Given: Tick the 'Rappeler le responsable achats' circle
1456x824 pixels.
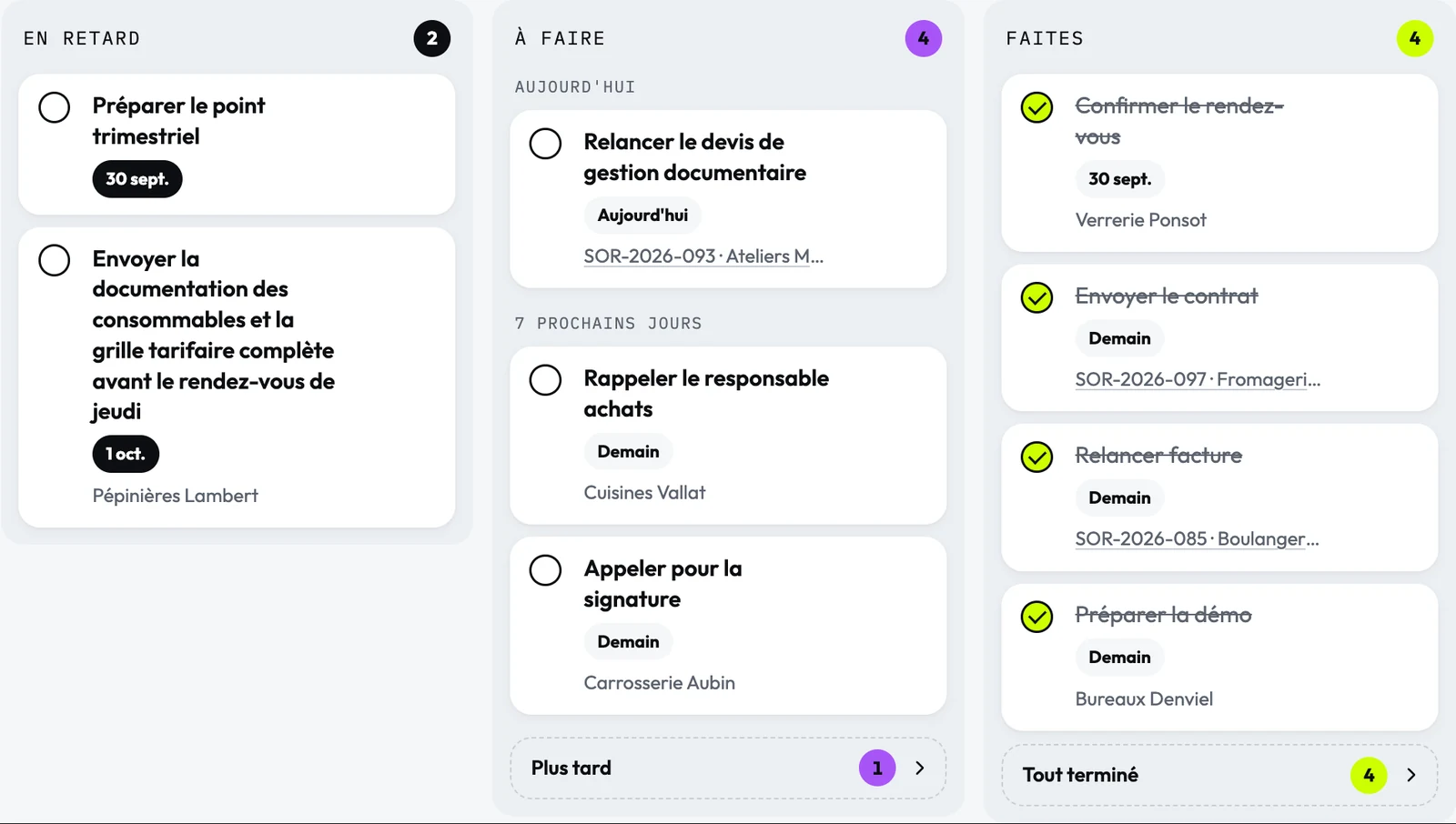Looking at the screenshot, I should point(546,380).
